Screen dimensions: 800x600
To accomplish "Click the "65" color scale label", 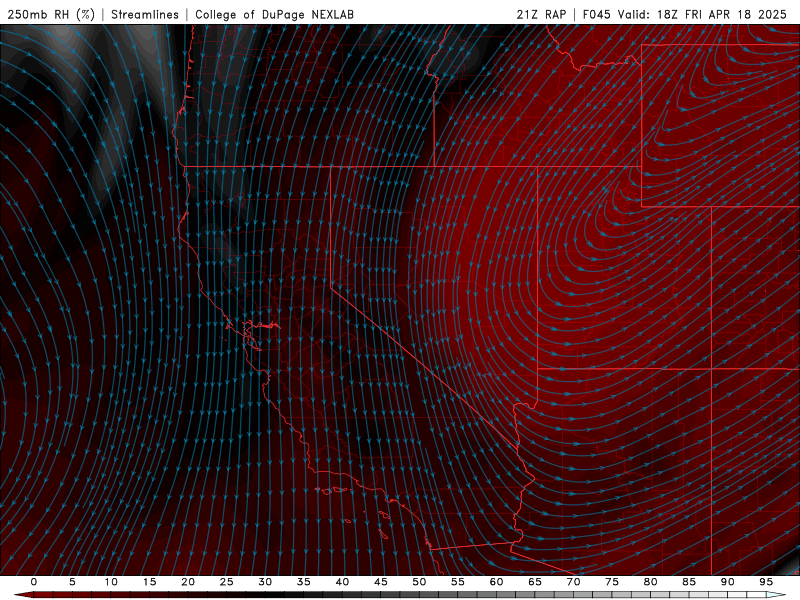I will point(534,582).
